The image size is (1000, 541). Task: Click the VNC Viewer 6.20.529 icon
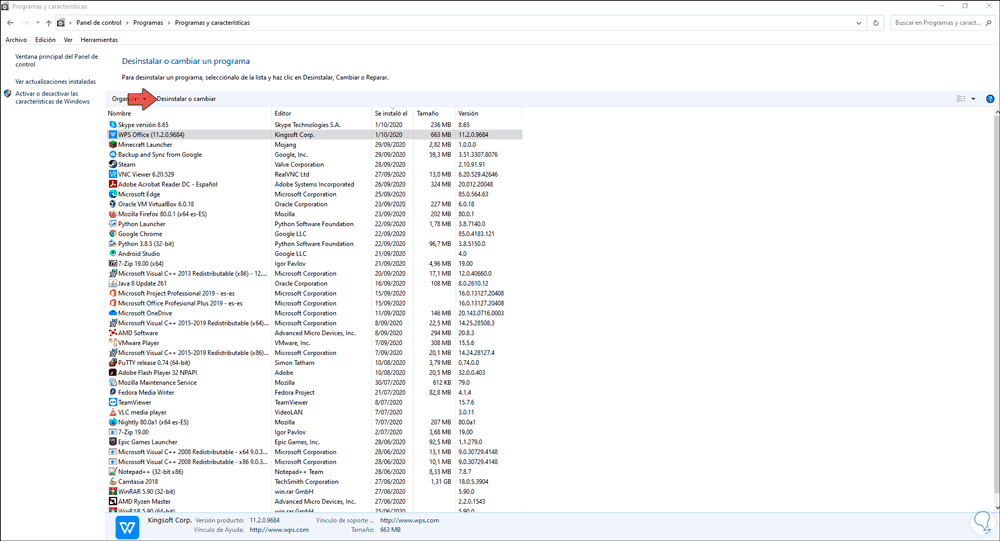tap(113, 174)
